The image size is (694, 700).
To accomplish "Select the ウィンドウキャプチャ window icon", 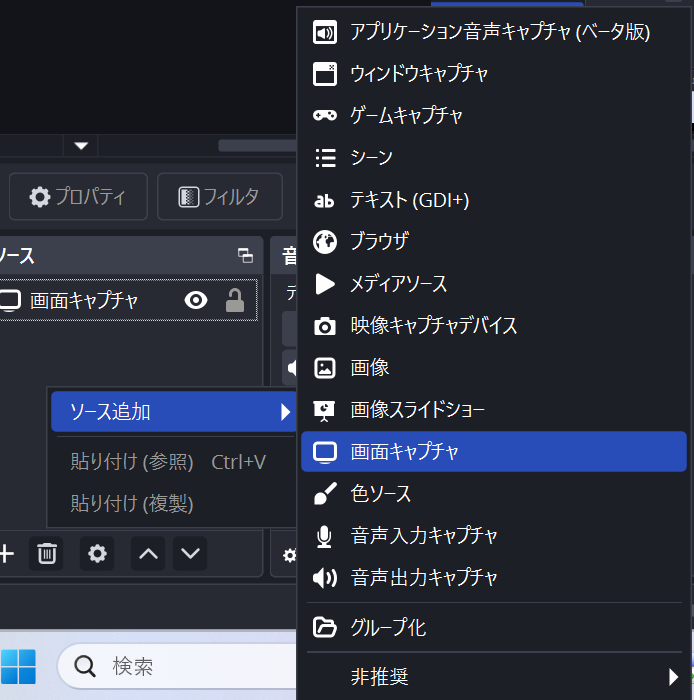I will [x=325, y=74].
